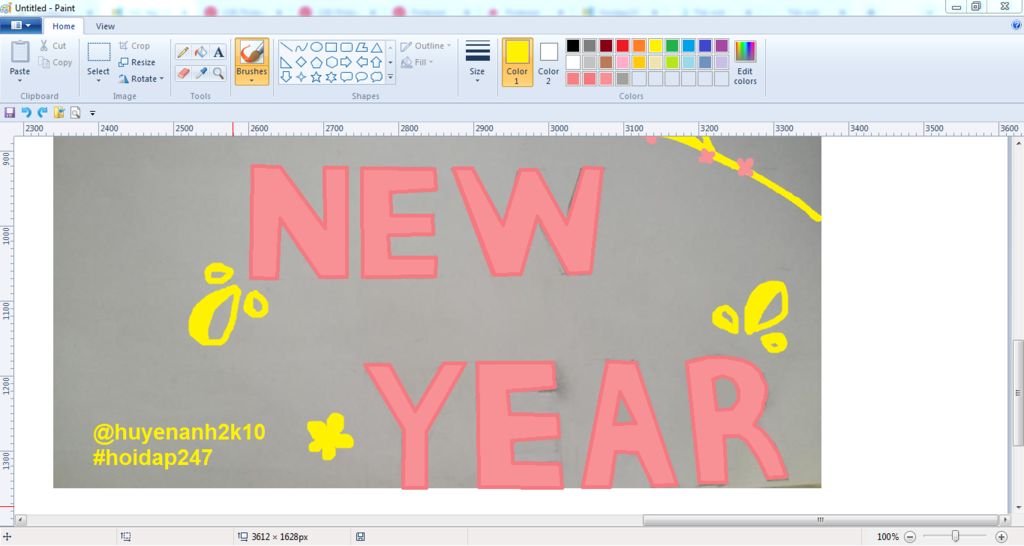Open the Select dropdown arrow
Viewport: 1024px width, 546px height.
click(x=99, y=80)
